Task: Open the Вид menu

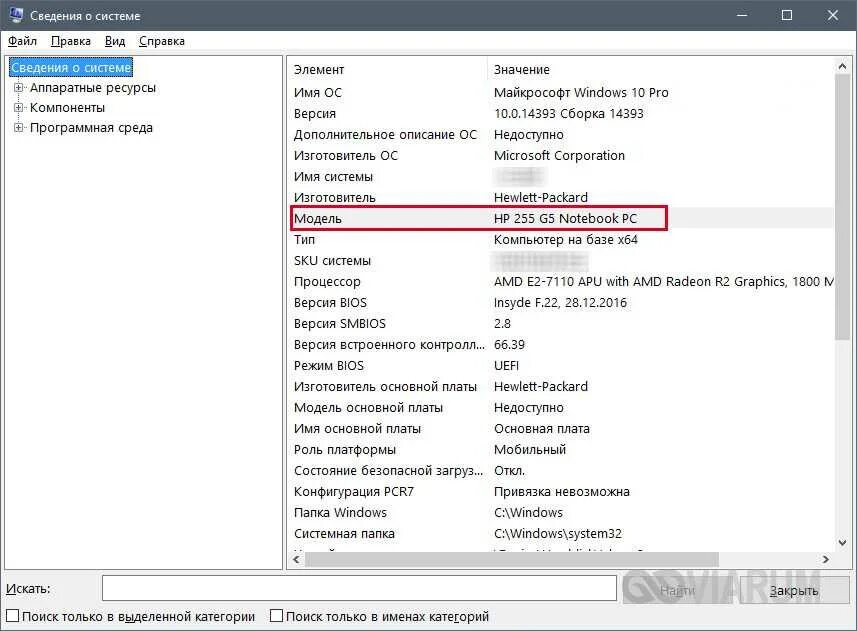Action: point(115,41)
